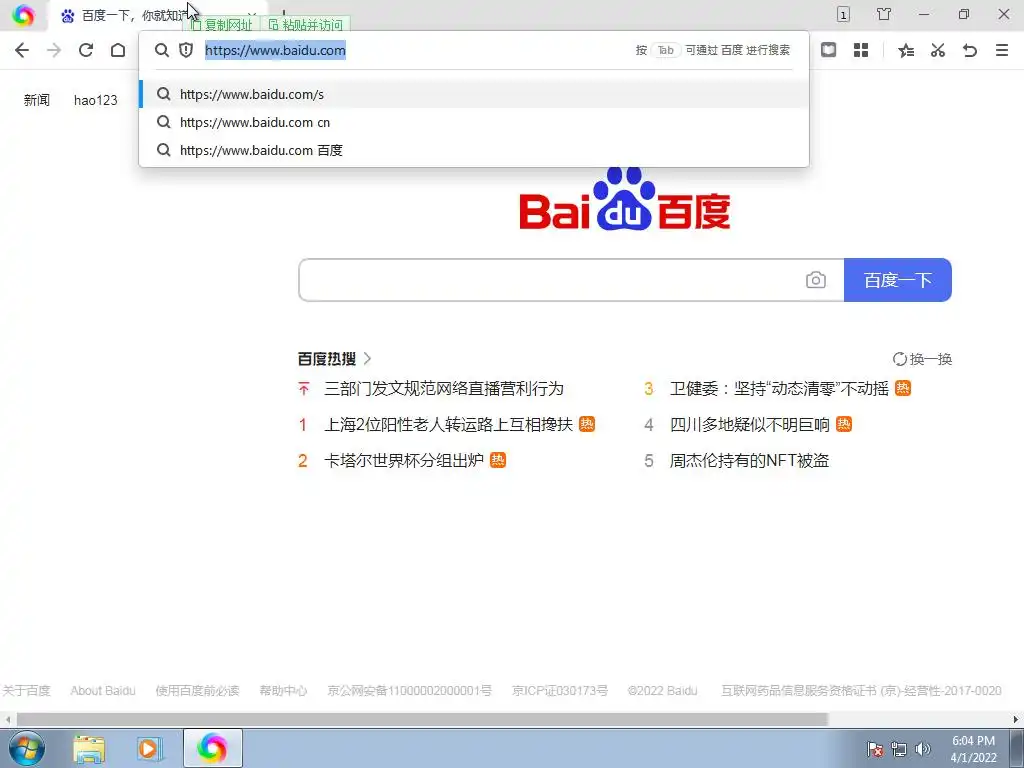The width and height of the screenshot is (1024, 768).
Task: Restore closed tab with undo icon
Action: (x=970, y=50)
